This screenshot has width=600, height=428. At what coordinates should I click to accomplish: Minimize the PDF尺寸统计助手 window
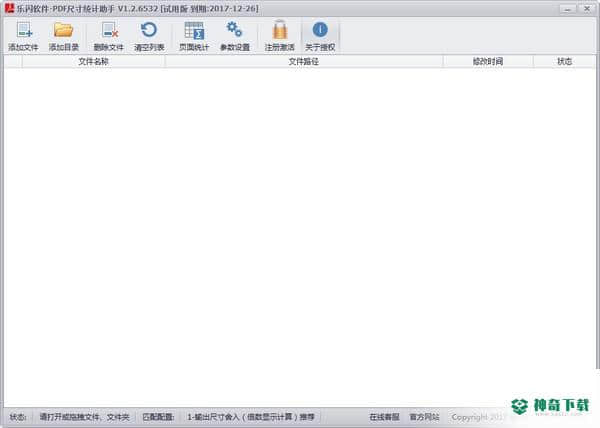(x=568, y=9)
